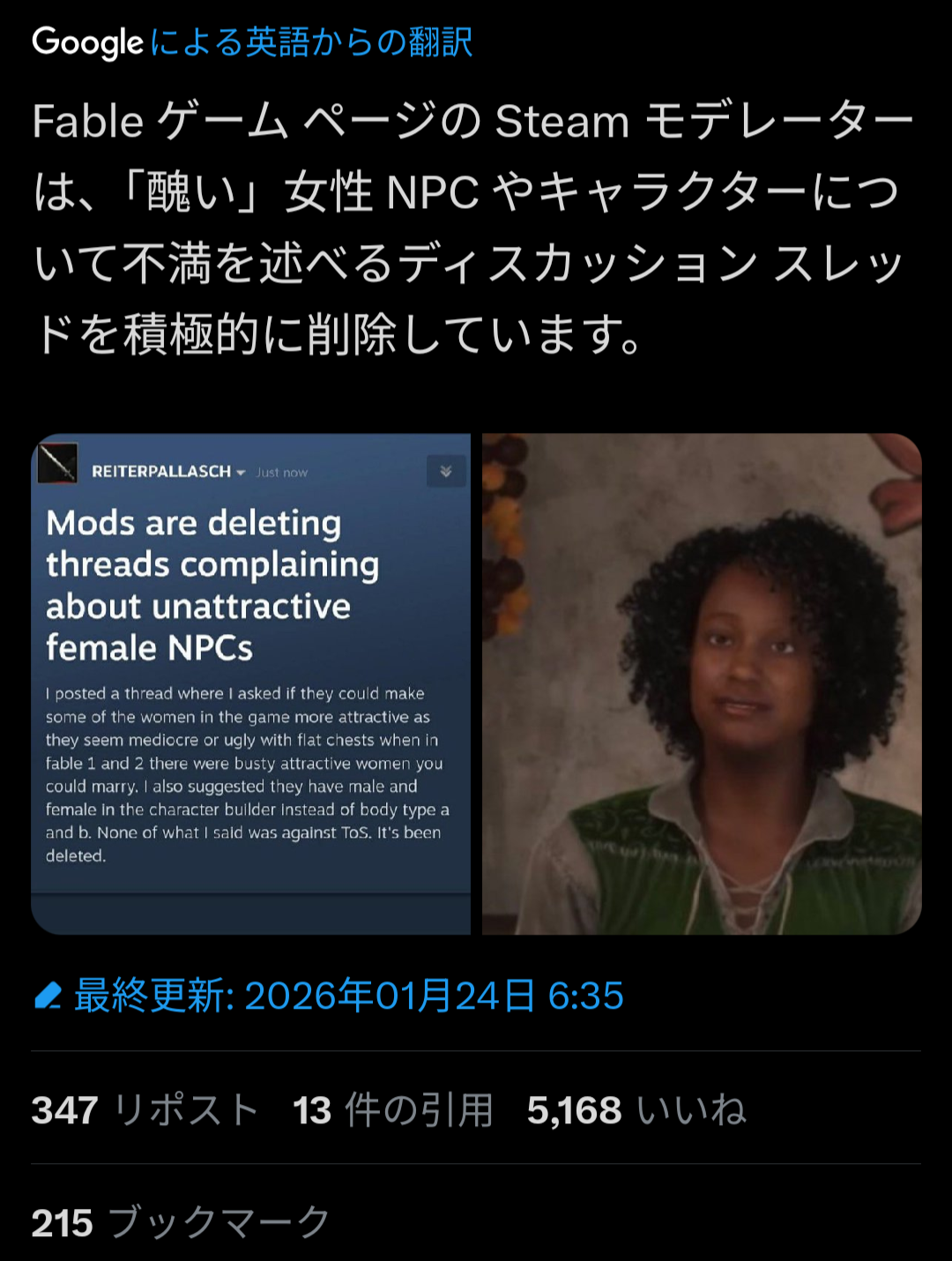952x1261 pixels.
Task: Click the Steam post body text
Action: [x=248, y=774]
